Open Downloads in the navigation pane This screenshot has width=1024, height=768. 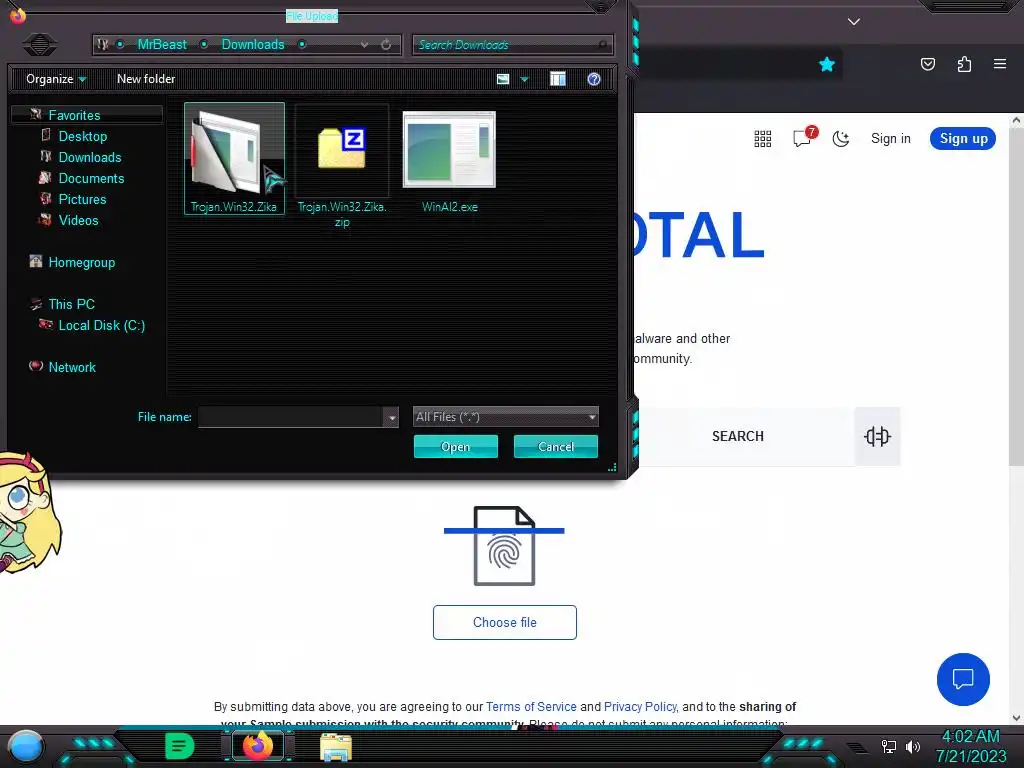pos(90,157)
